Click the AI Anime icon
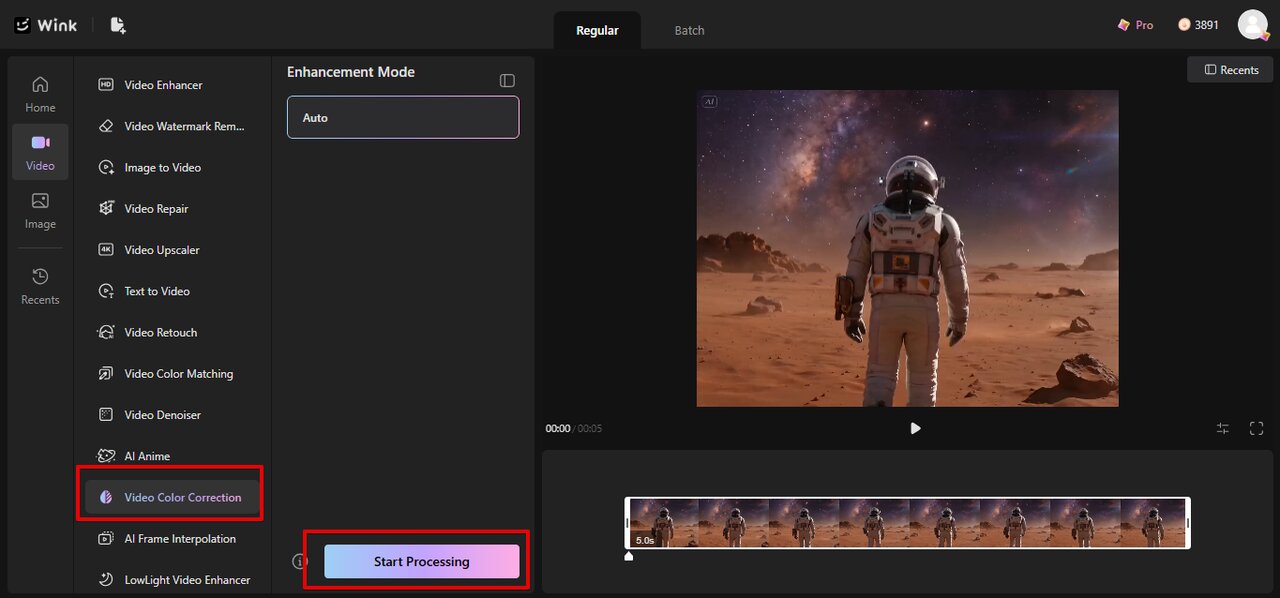1280x598 pixels. pos(106,456)
